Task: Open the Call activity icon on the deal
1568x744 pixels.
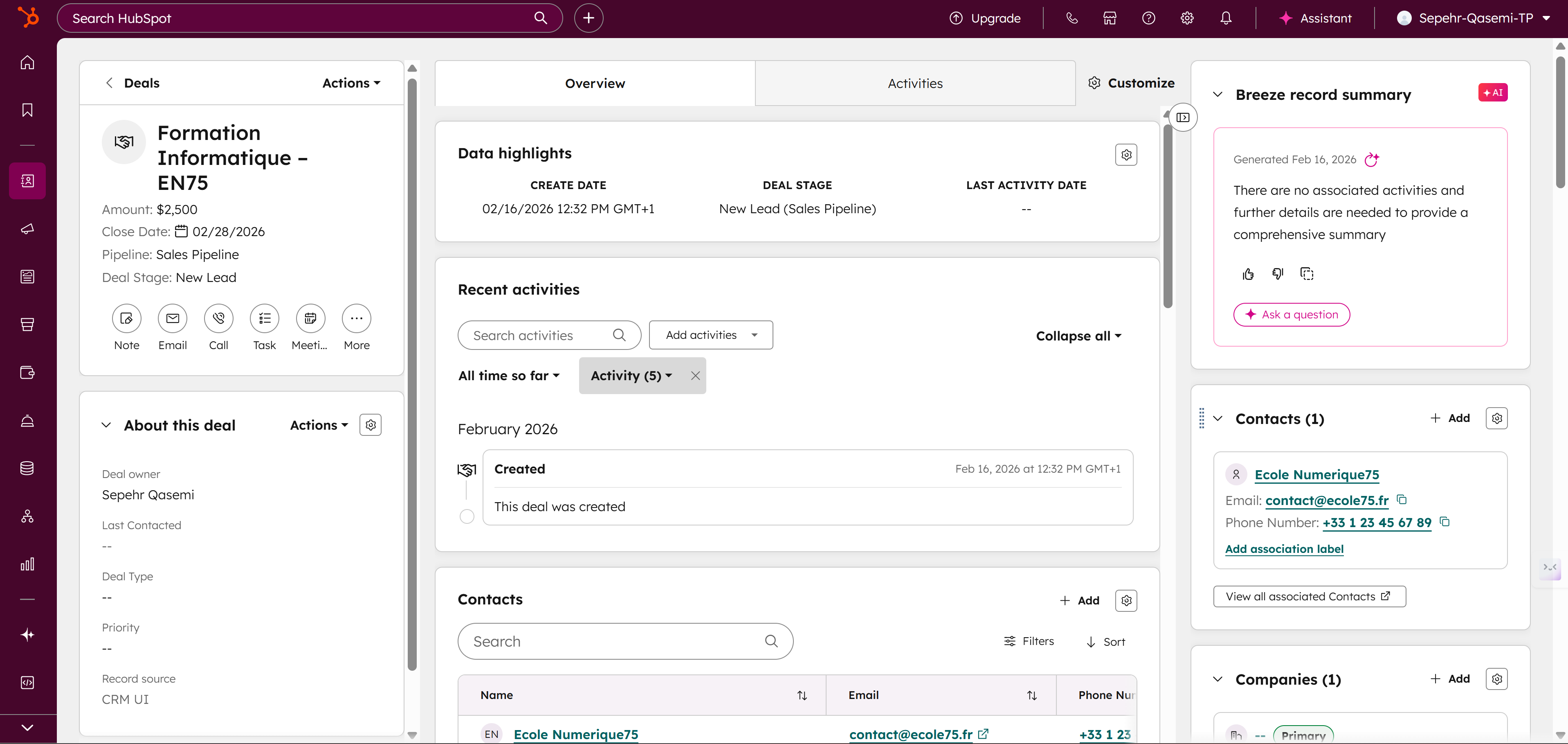Action: point(218,318)
